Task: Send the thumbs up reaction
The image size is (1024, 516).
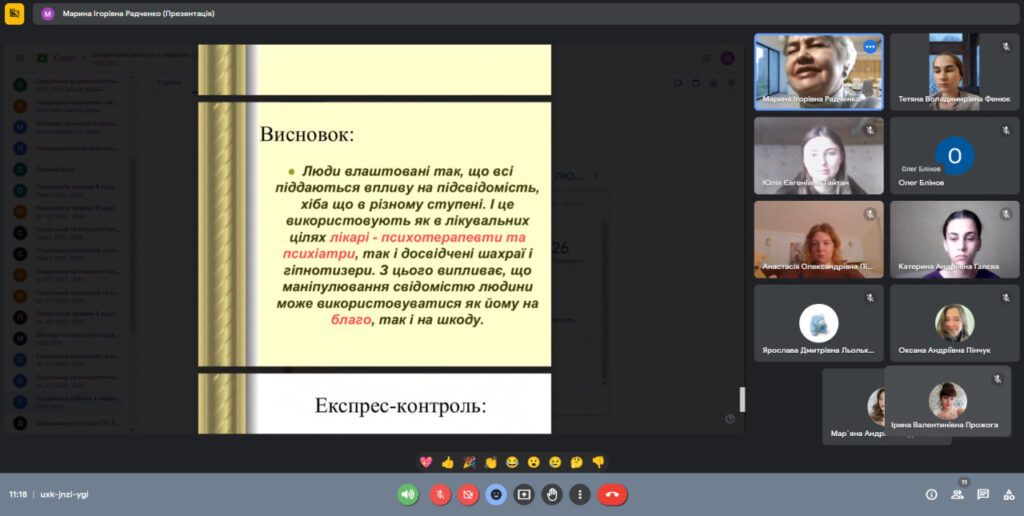Action: pos(447,462)
